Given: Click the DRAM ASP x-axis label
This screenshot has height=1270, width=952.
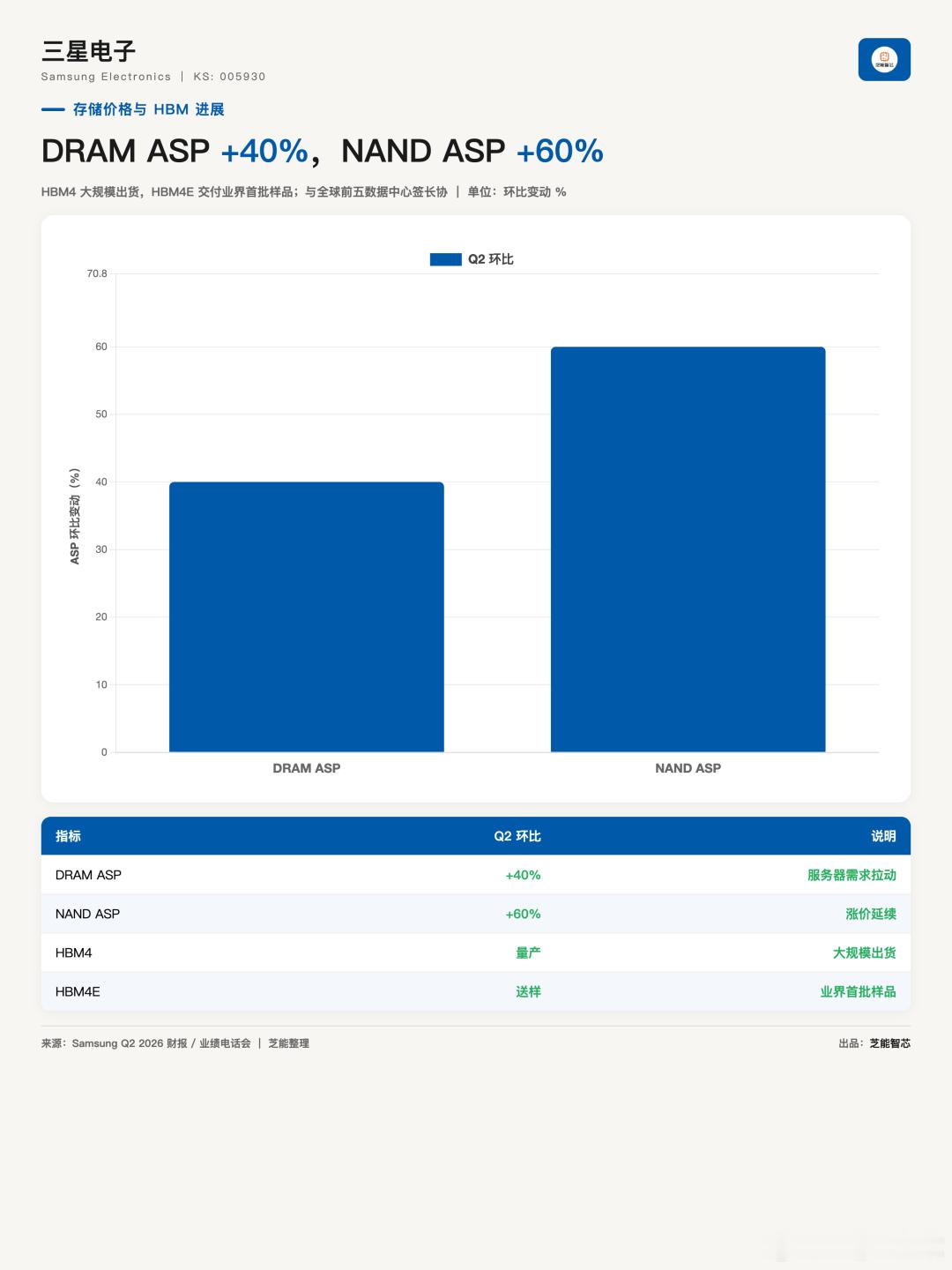Looking at the screenshot, I should tap(307, 768).
